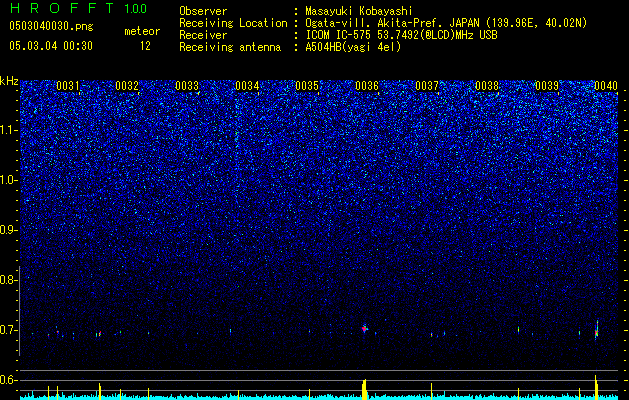Viewport: 629px width, 400px height.
Task: Click time marker 0035
Action: [x=307, y=86]
